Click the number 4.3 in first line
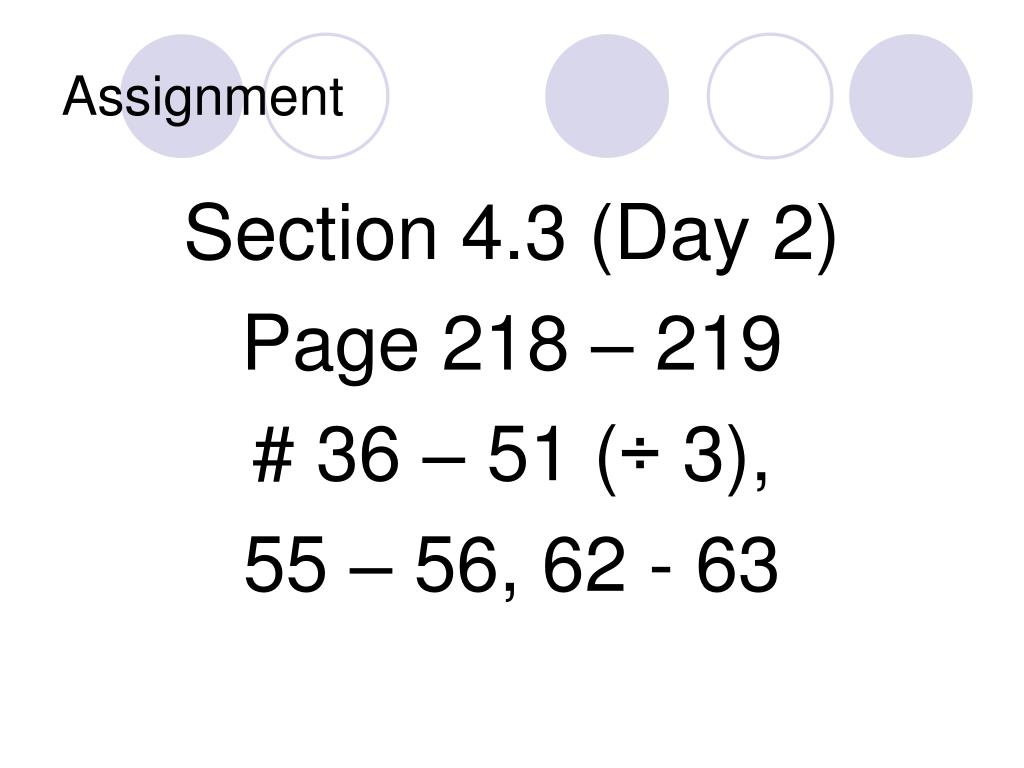1024x768 pixels. (513, 232)
